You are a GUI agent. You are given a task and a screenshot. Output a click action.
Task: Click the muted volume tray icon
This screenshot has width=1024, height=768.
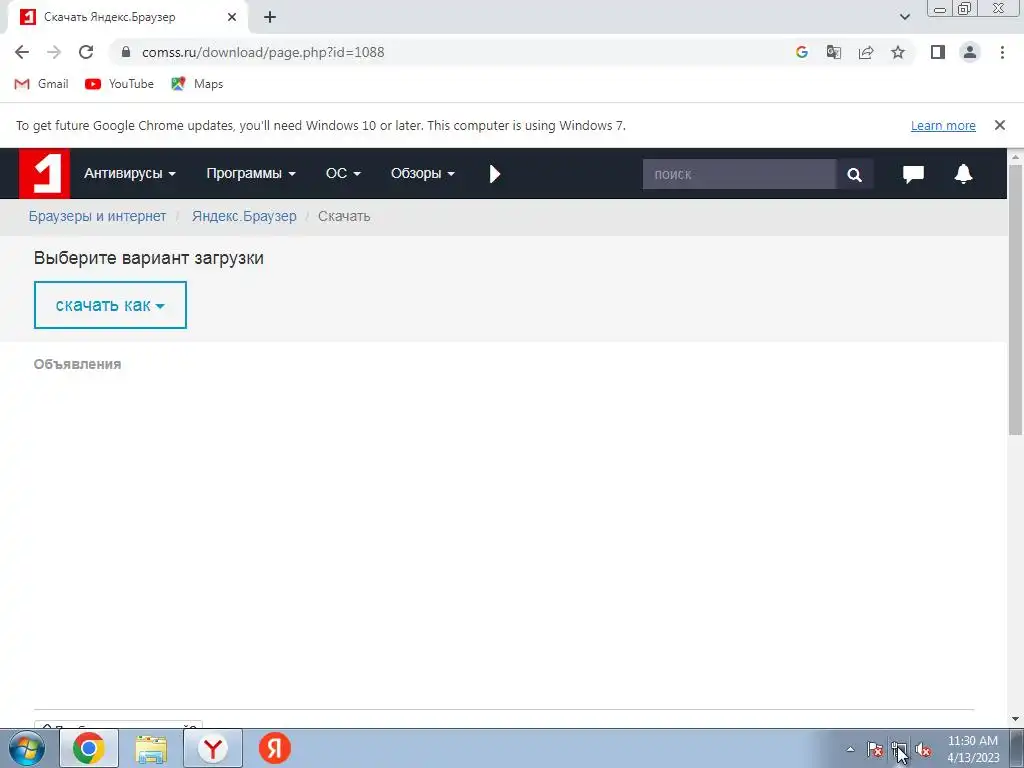[923, 750]
